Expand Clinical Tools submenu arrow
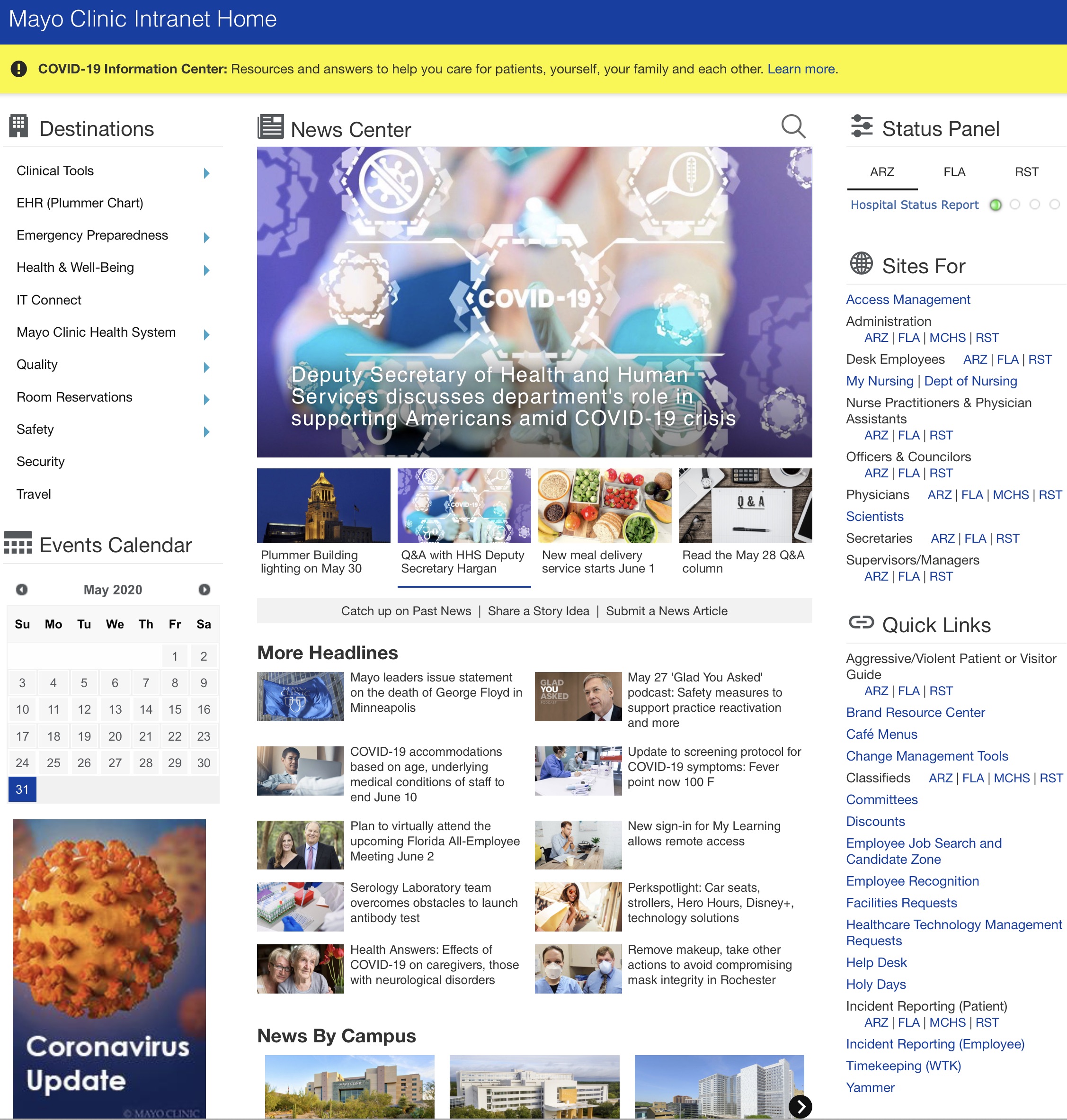1067x1120 pixels. click(206, 173)
